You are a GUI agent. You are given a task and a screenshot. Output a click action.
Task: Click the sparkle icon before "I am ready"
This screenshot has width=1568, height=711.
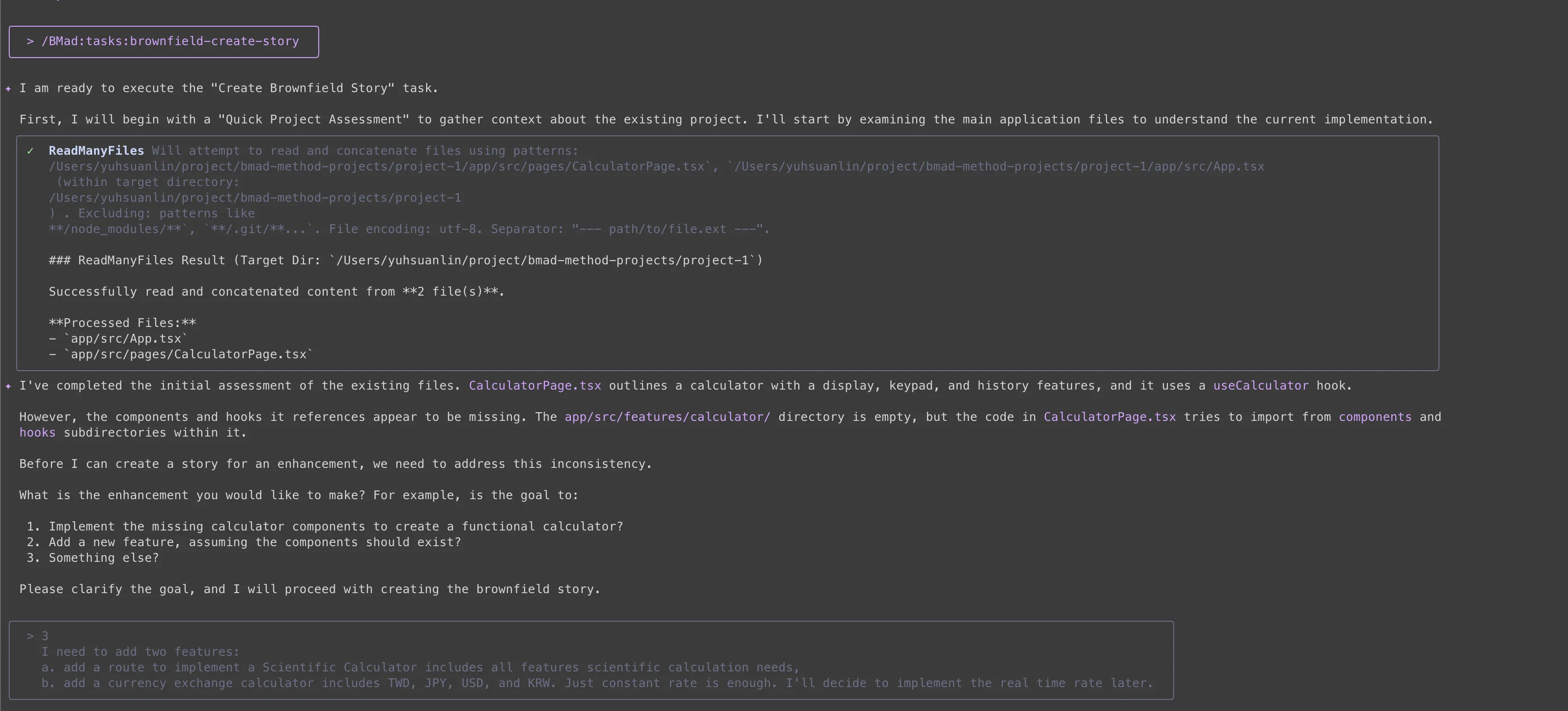click(x=7, y=88)
